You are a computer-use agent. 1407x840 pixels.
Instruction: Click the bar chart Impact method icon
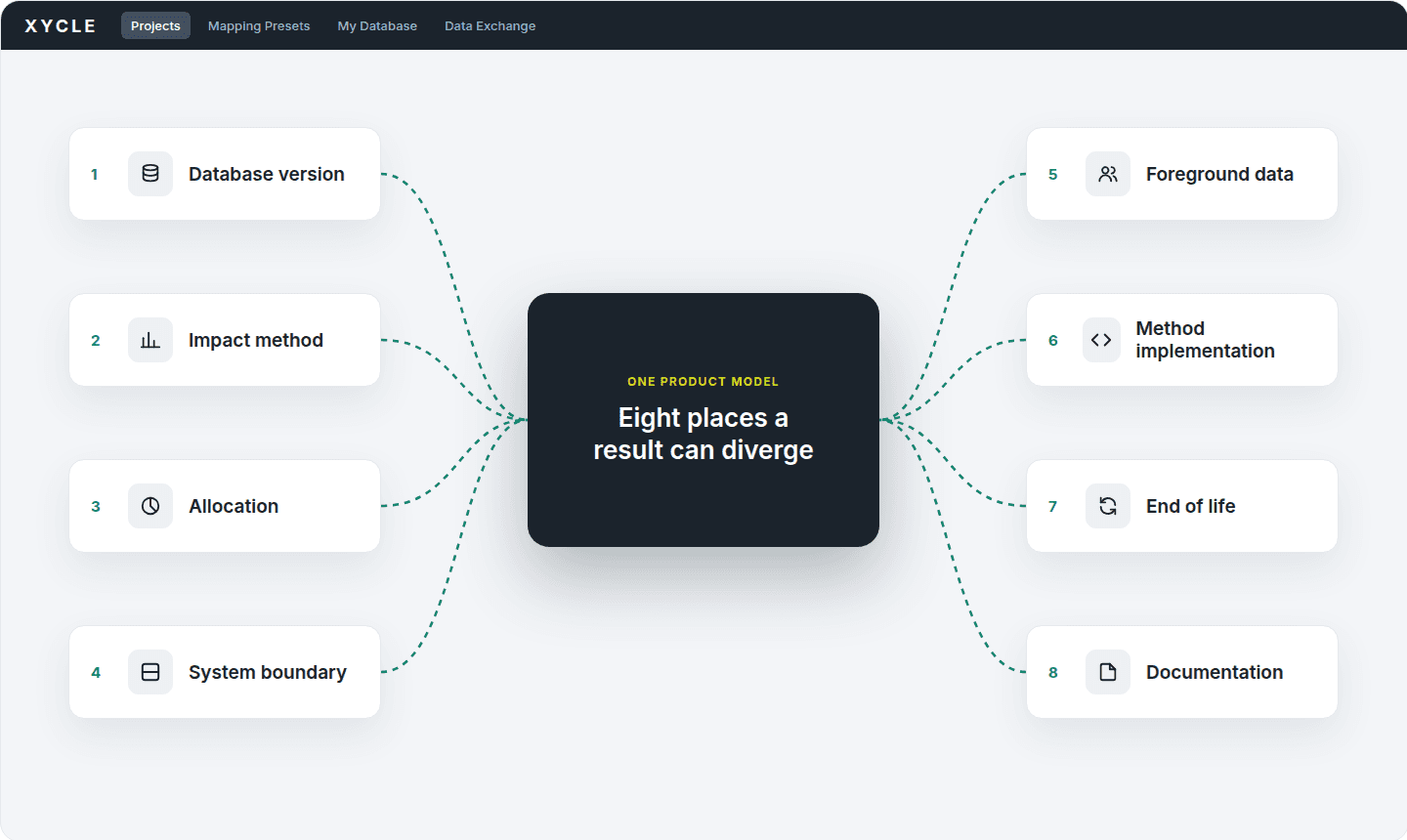tap(150, 340)
